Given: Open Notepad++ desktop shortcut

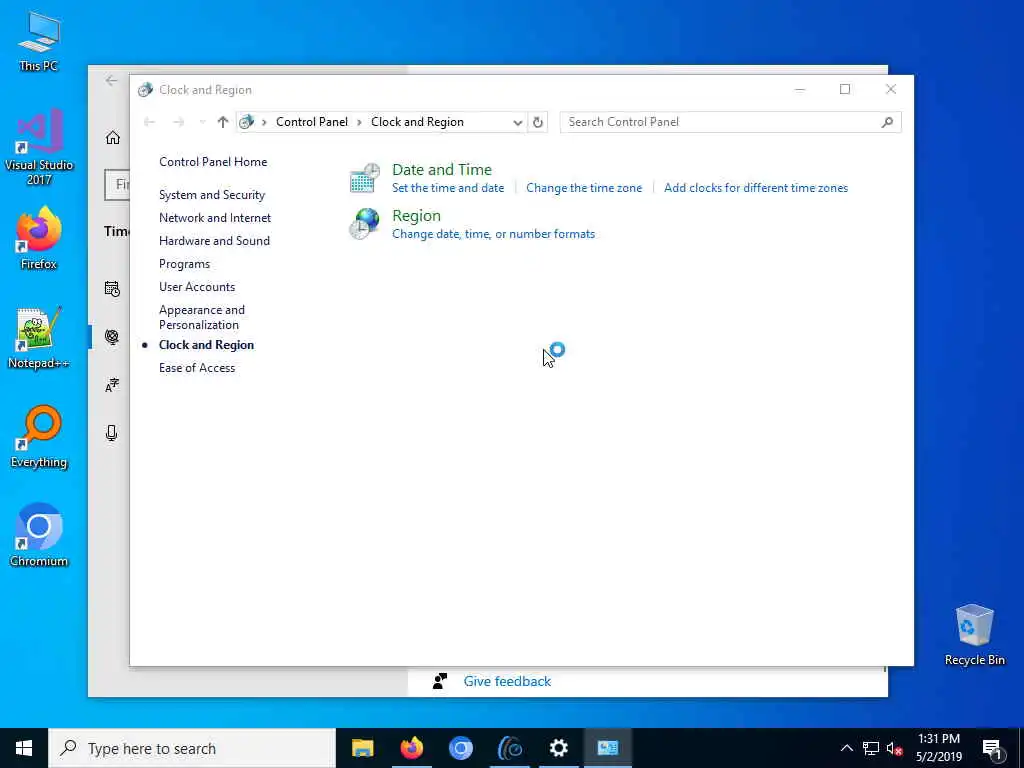Looking at the screenshot, I should pyautogui.click(x=39, y=338).
